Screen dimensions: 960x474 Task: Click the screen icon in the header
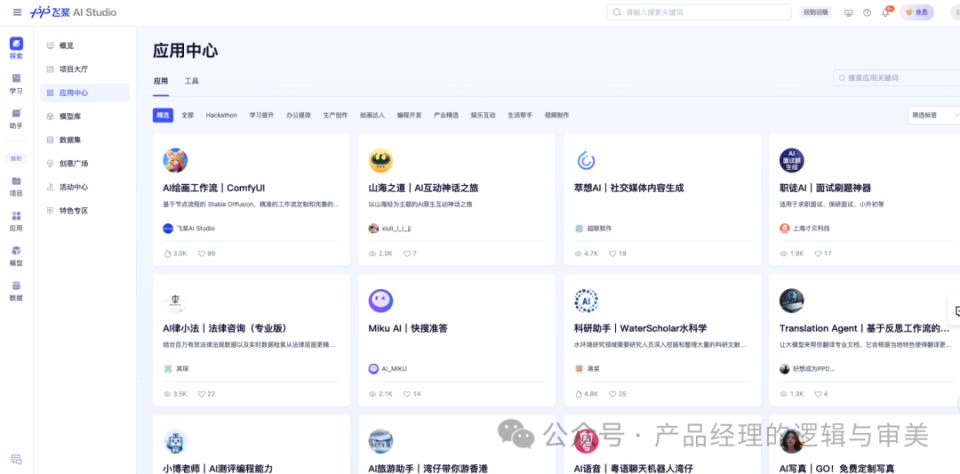(x=849, y=12)
